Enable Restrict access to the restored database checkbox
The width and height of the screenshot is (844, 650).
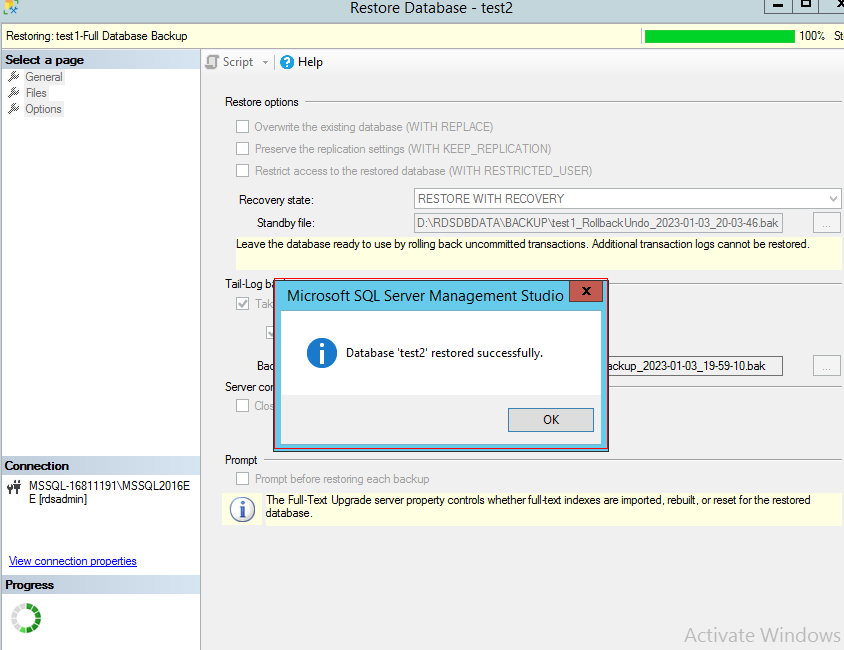(x=243, y=171)
